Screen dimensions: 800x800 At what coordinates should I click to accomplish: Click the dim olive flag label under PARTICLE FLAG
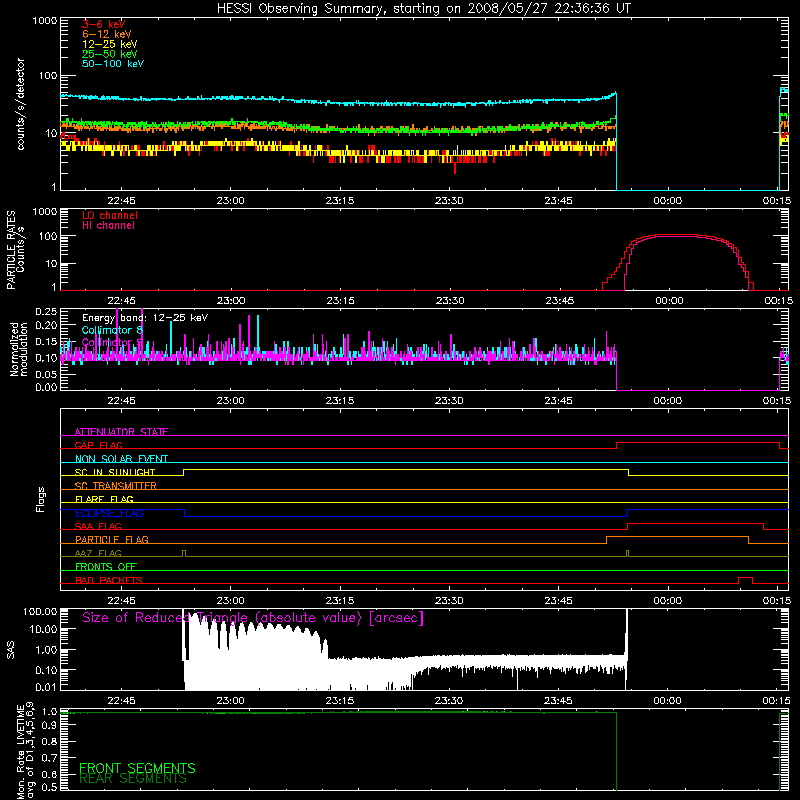[98, 553]
